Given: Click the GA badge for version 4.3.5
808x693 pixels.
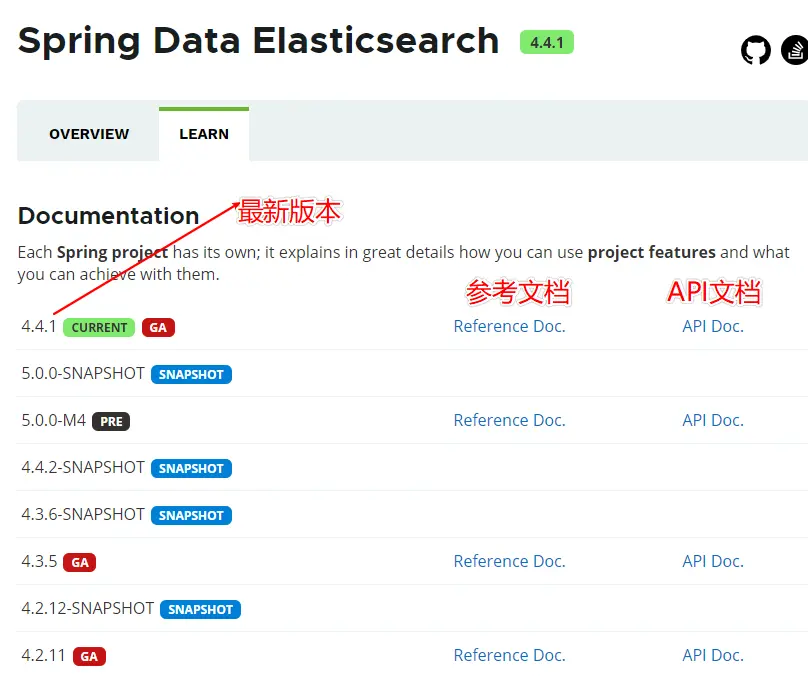Looking at the screenshot, I should 80,562.
